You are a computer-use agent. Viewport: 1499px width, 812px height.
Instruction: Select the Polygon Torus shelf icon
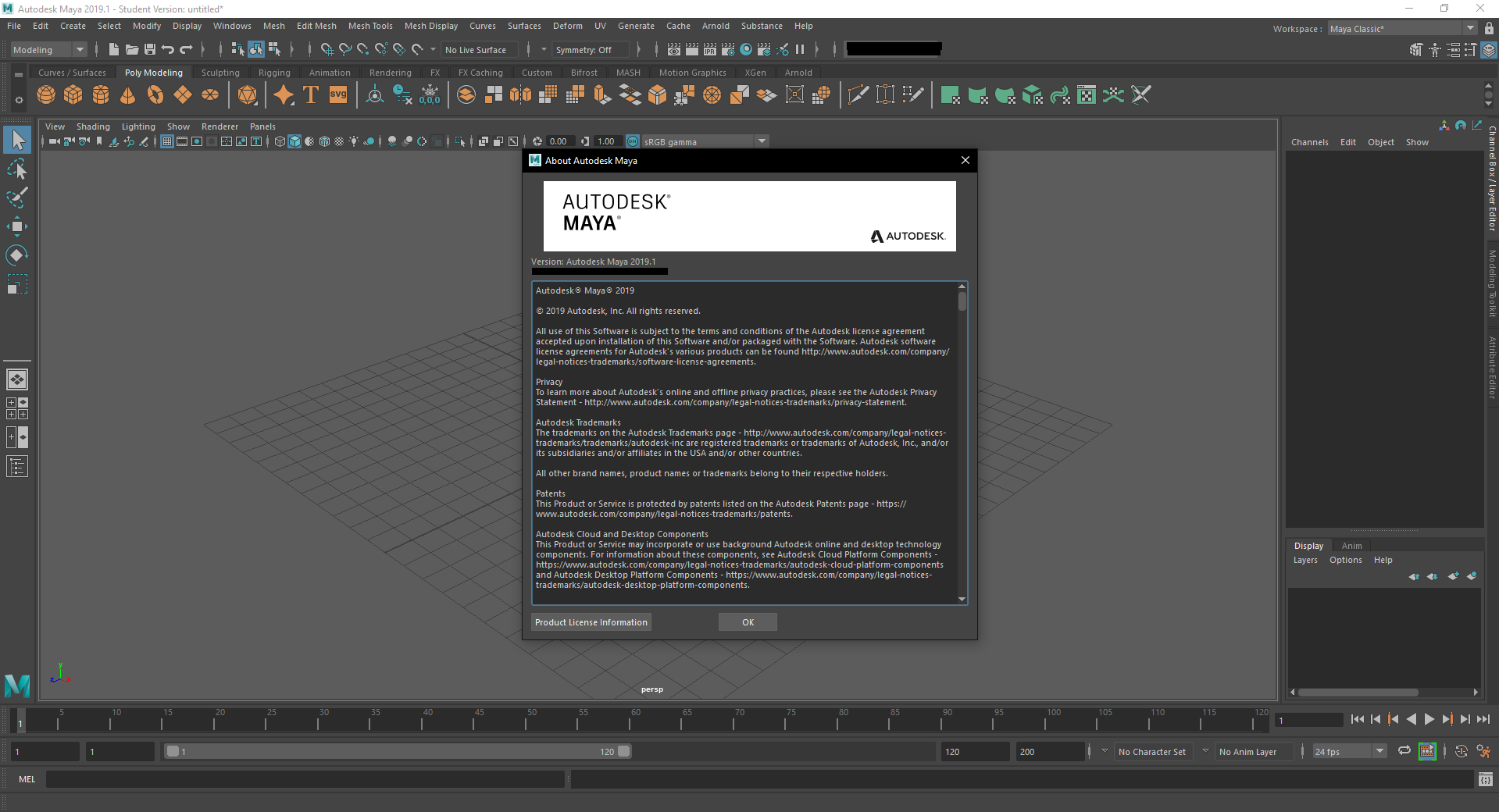pyautogui.click(x=155, y=94)
